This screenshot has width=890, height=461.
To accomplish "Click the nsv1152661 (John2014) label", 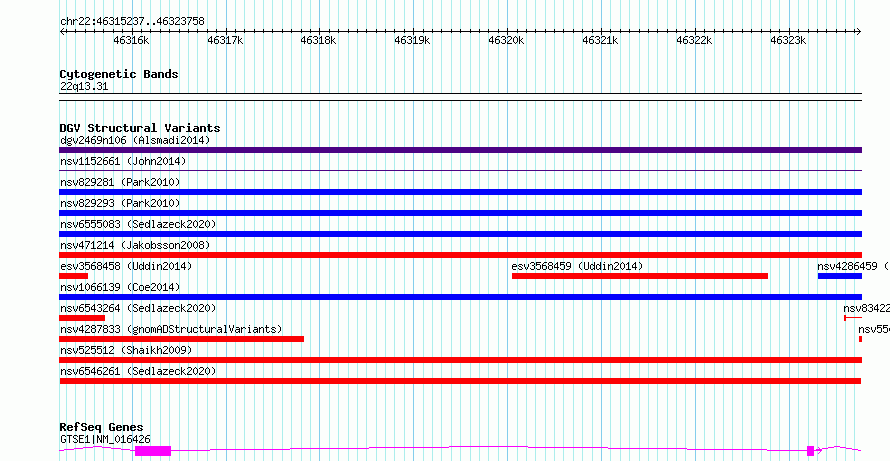I will (x=123, y=161).
